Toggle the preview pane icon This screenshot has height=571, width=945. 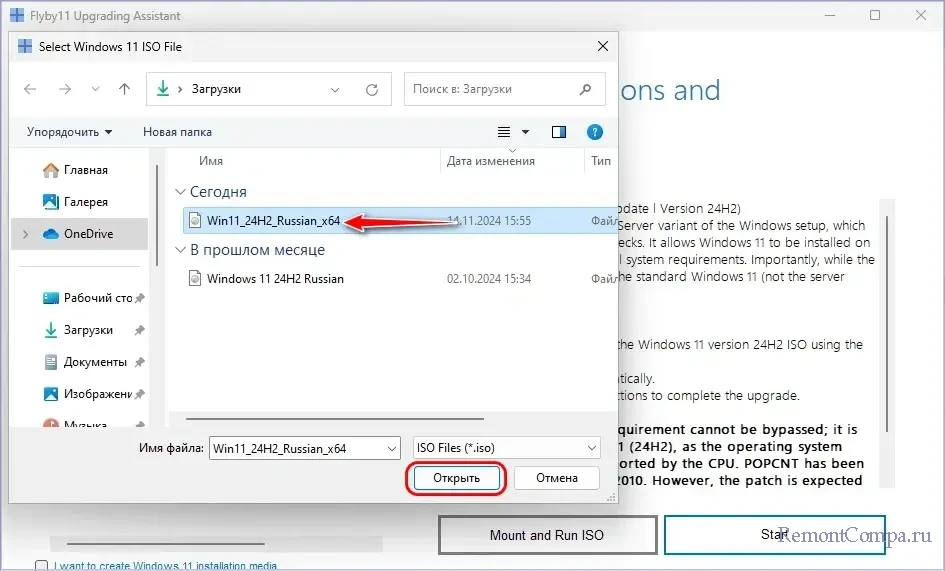[x=559, y=132]
